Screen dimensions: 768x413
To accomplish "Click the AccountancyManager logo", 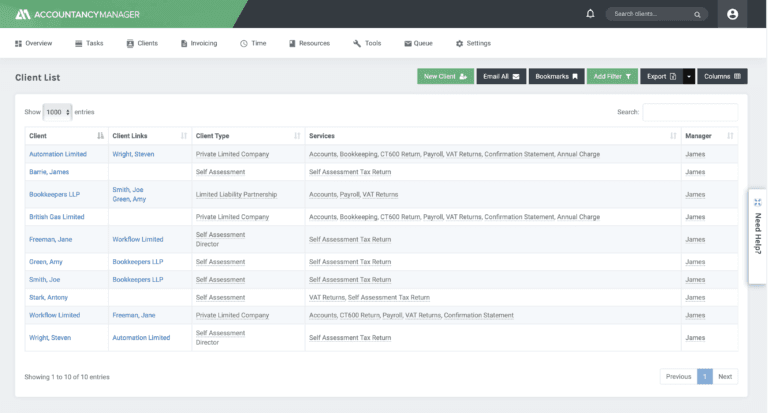I will 77,14.
